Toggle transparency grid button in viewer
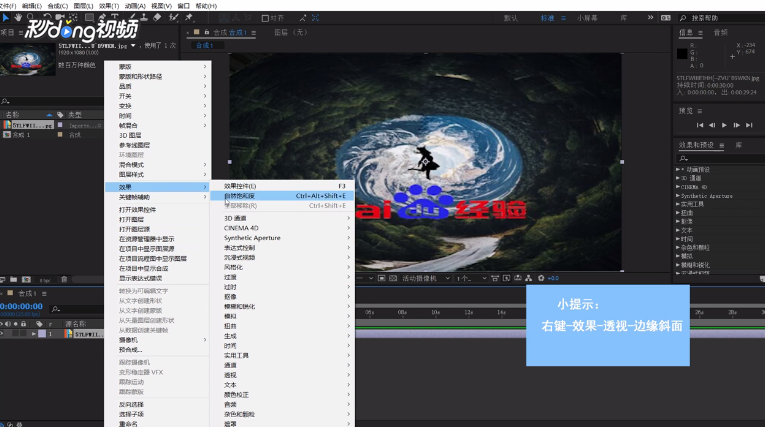The height and width of the screenshot is (427, 765). click(393, 278)
